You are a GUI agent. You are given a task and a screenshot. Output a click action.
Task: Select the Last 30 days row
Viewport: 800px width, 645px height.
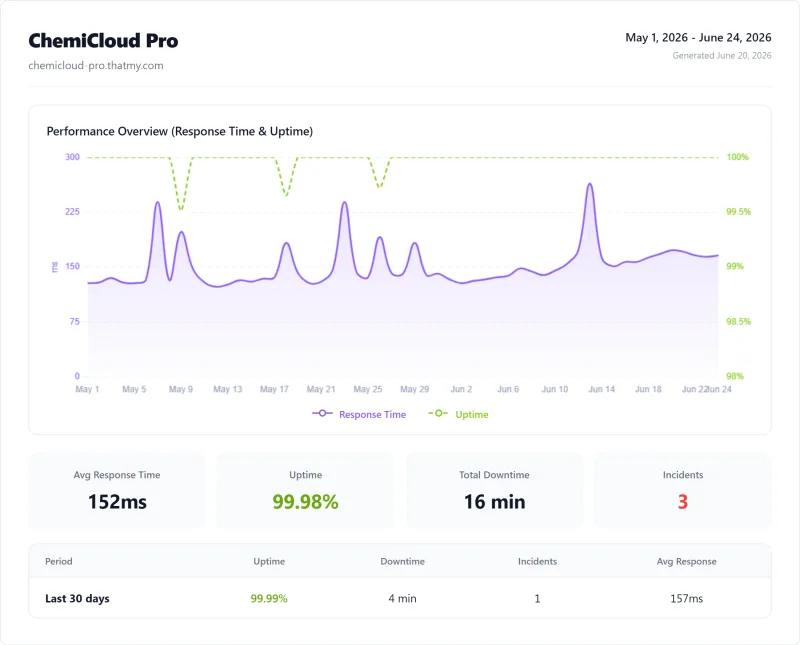click(x=400, y=598)
